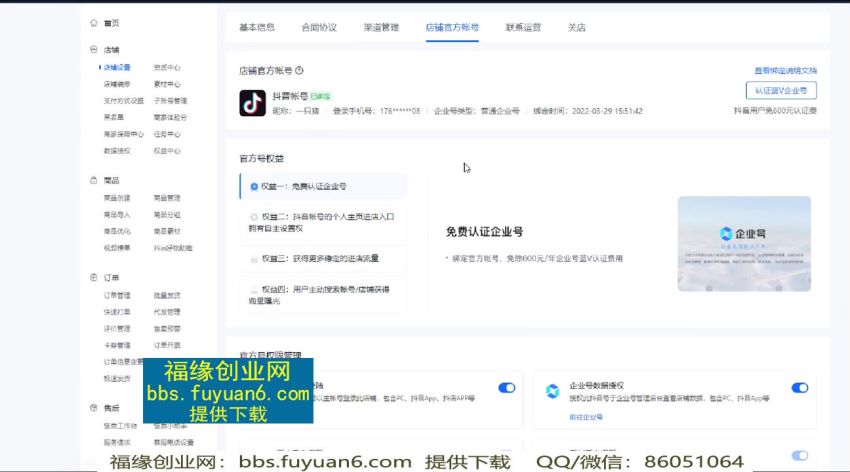This screenshot has width=850, height=472.
Task: Click the 抖音用户免600元认证费 note text
Action: [x=775, y=111]
